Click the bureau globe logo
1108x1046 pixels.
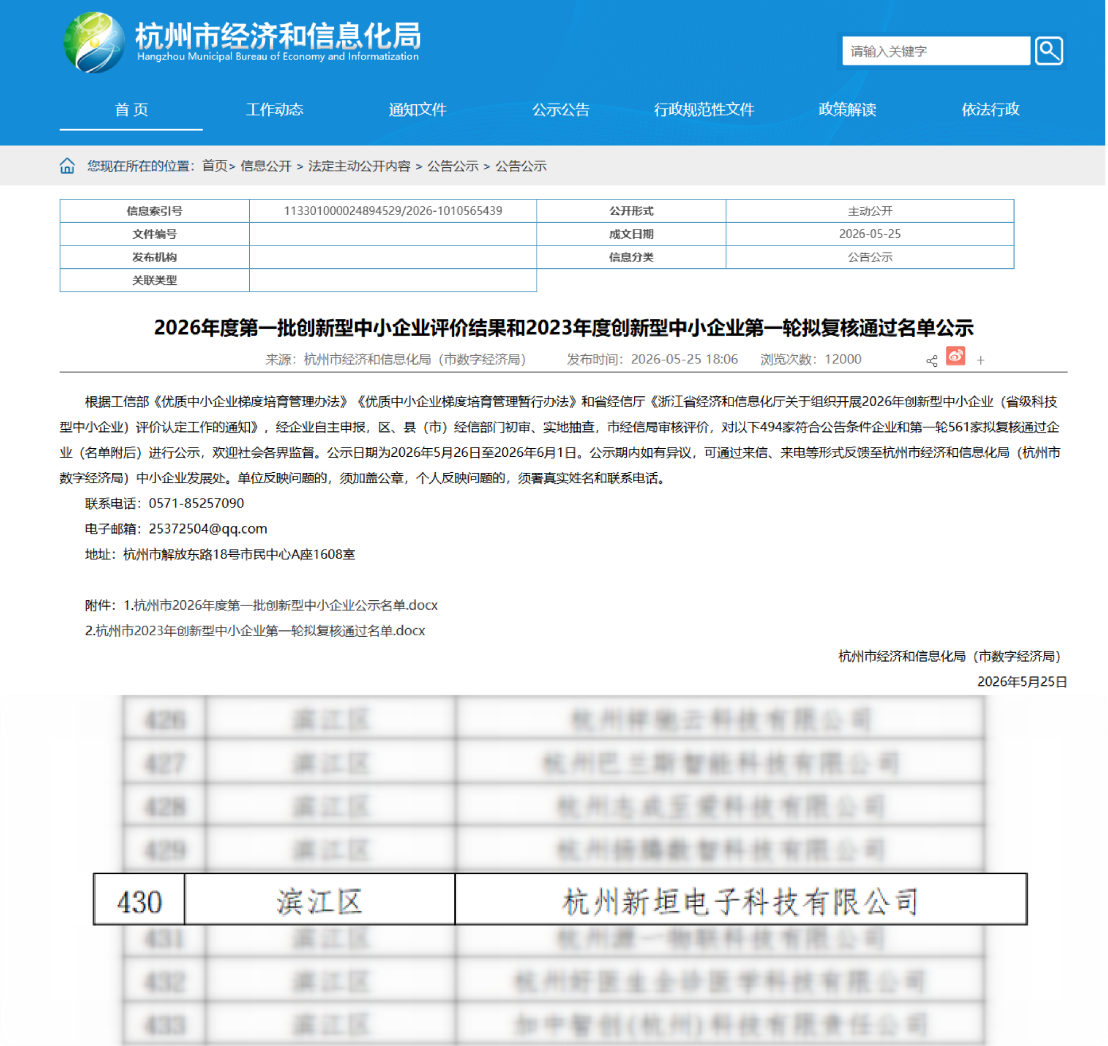point(94,42)
